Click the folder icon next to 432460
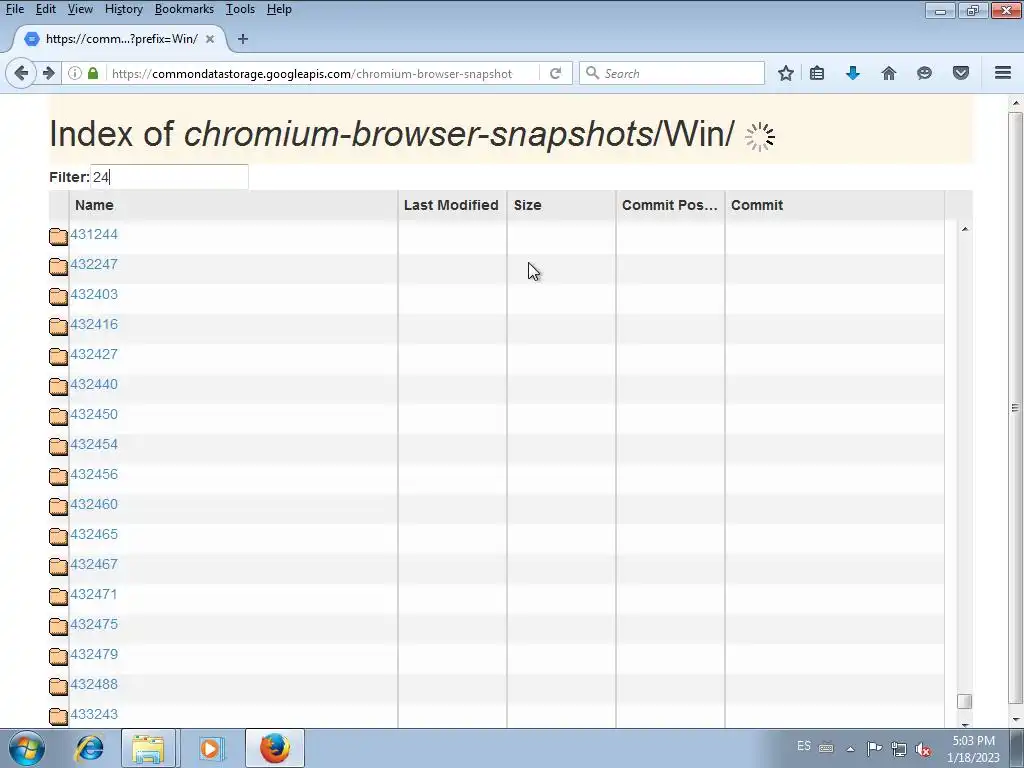The width and height of the screenshot is (1024, 768). 59,506
